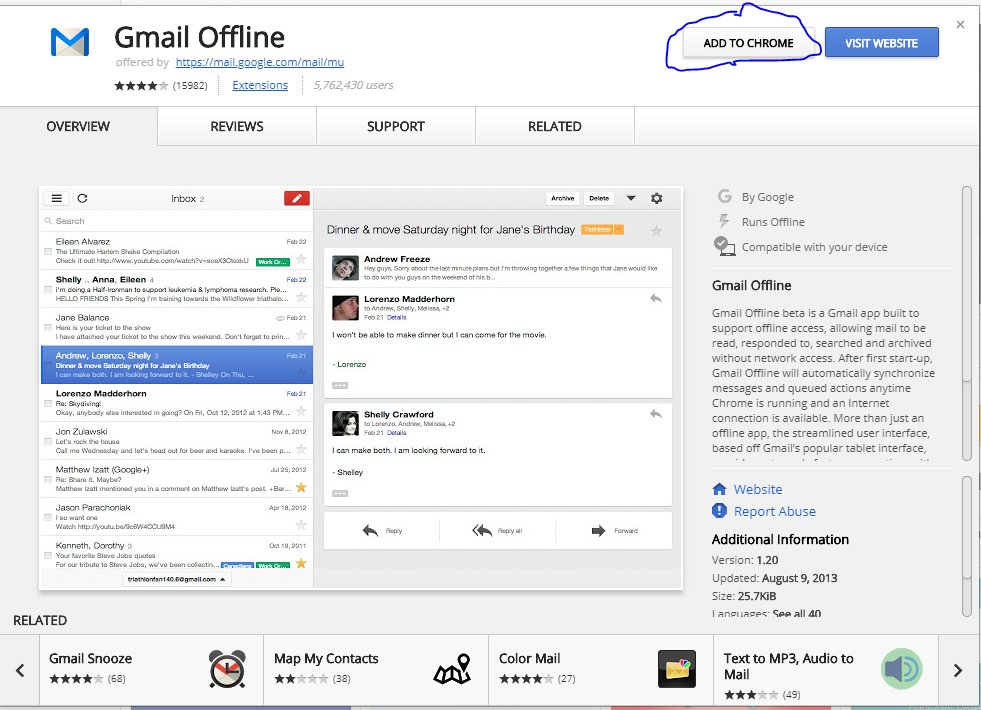Click the description panel scrollbar
The width and height of the screenshot is (981, 710).
(x=967, y=323)
